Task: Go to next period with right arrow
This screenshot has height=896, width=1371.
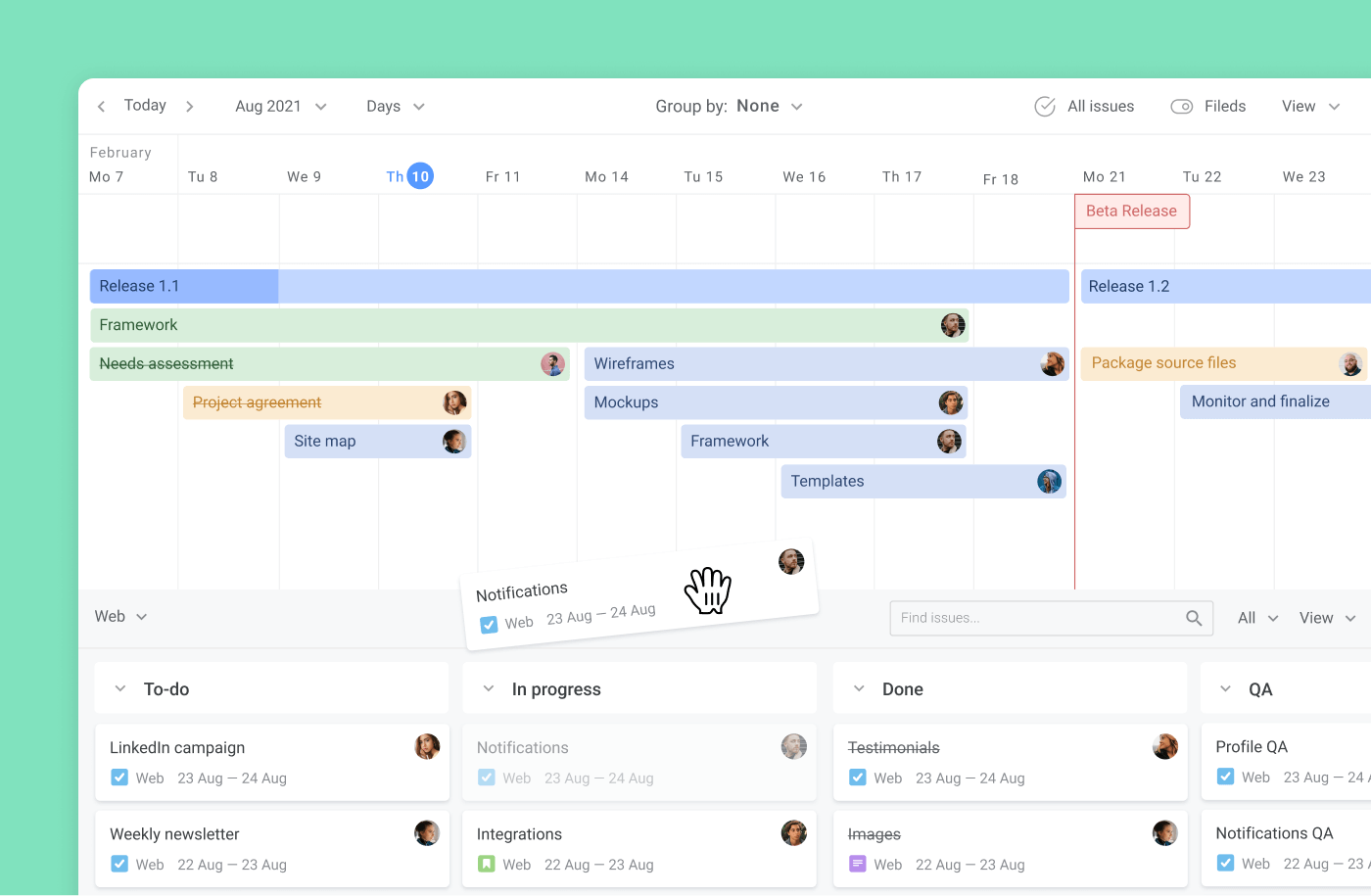Action: point(189,107)
